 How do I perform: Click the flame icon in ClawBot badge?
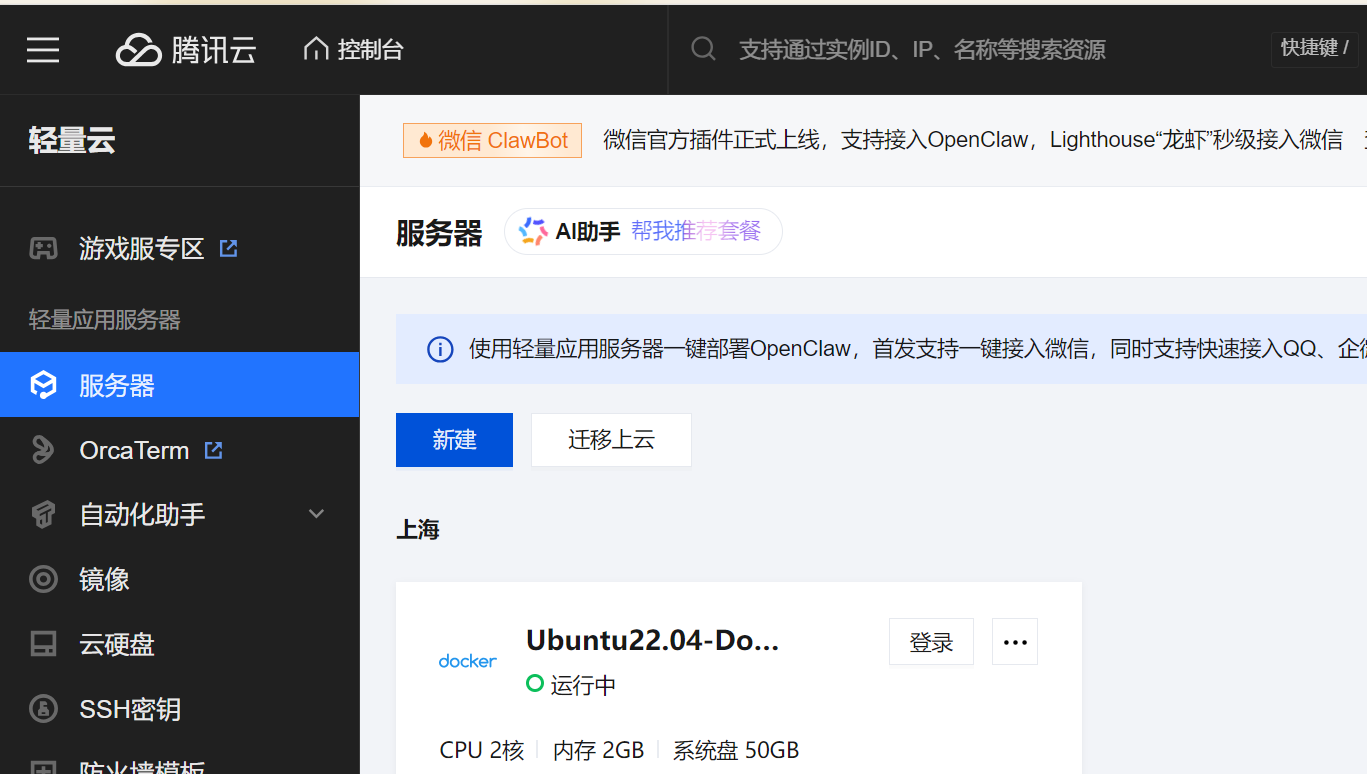(426, 140)
